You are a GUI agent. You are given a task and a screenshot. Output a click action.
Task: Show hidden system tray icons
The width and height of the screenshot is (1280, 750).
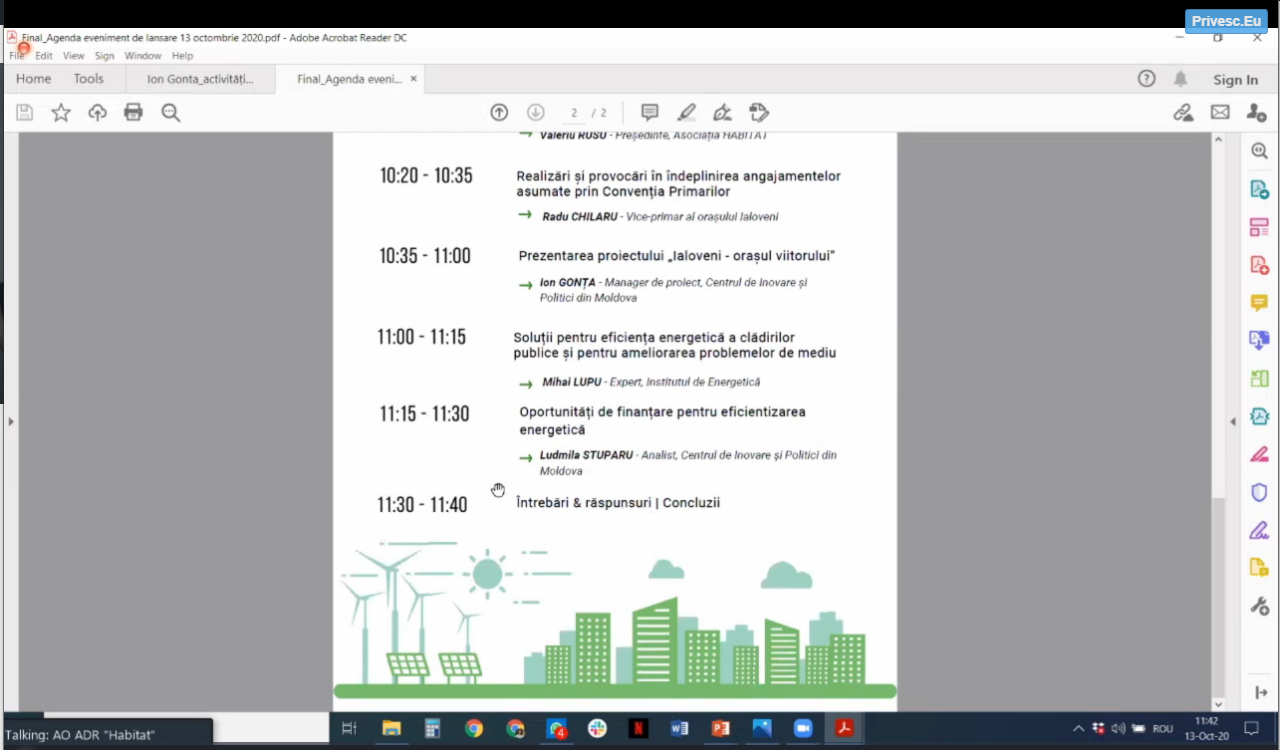point(1078,729)
